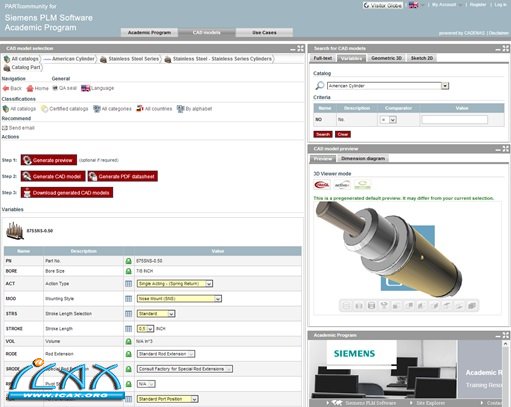Open the Log in link
Image resolution: width=511 pixels, height=407 pixels.
[x=500, y=5]
